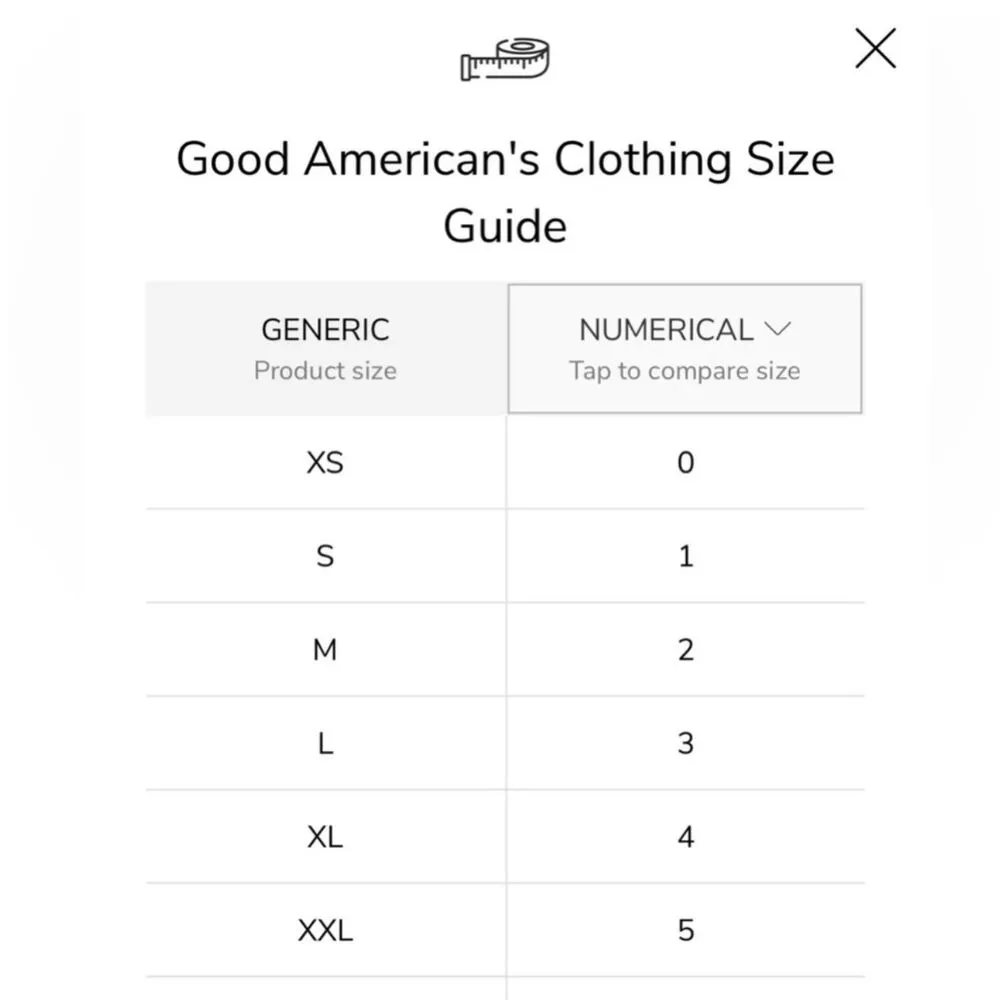Click numerical size 1
The image size is (1000, 1000).
[685, 556]
